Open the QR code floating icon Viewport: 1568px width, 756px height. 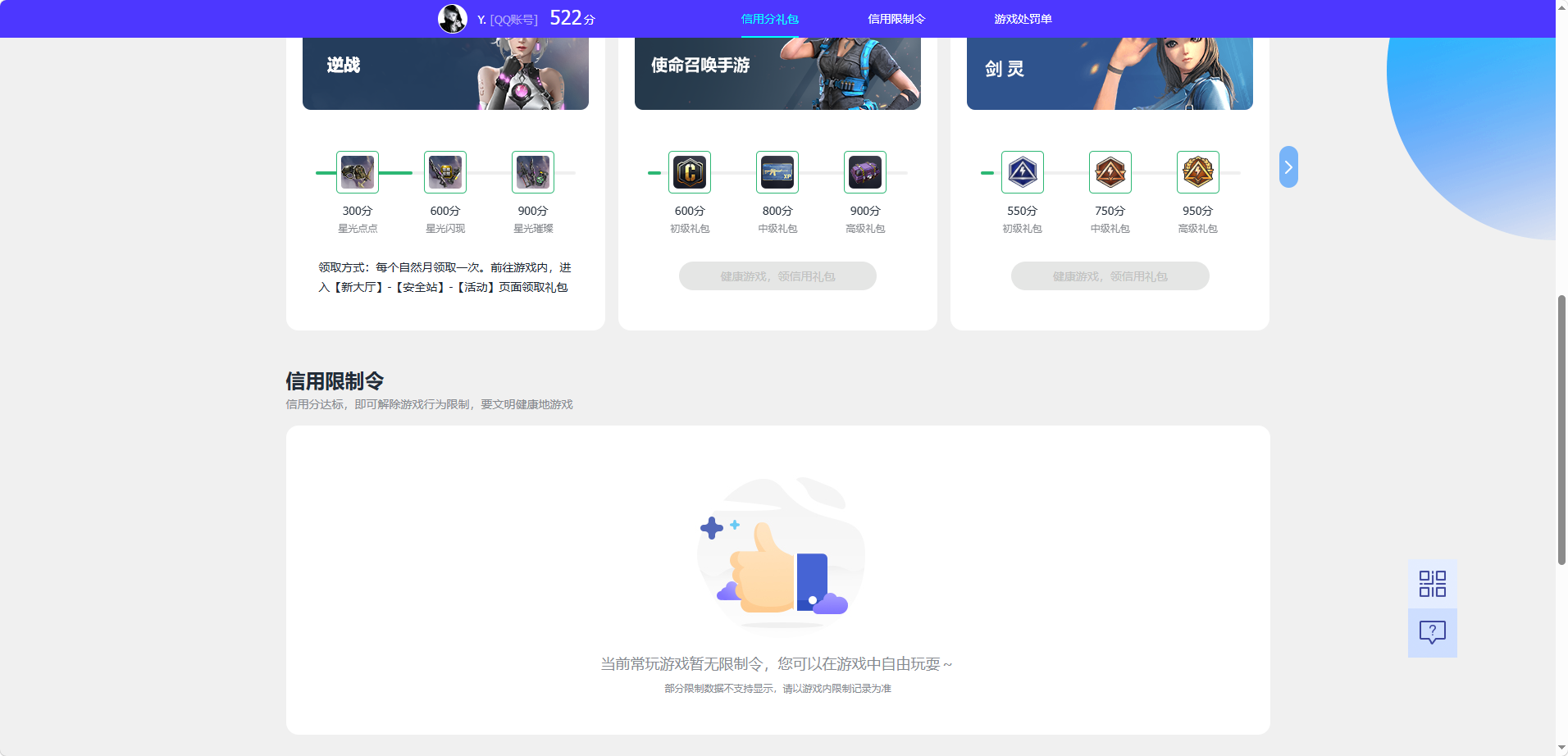[1433, 584]
